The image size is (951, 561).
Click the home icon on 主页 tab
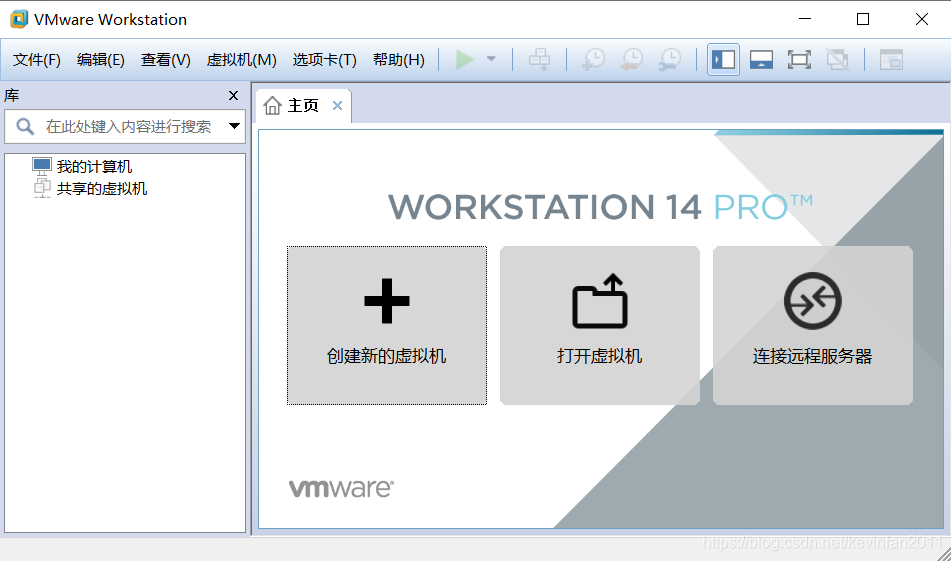click(272, 106)
